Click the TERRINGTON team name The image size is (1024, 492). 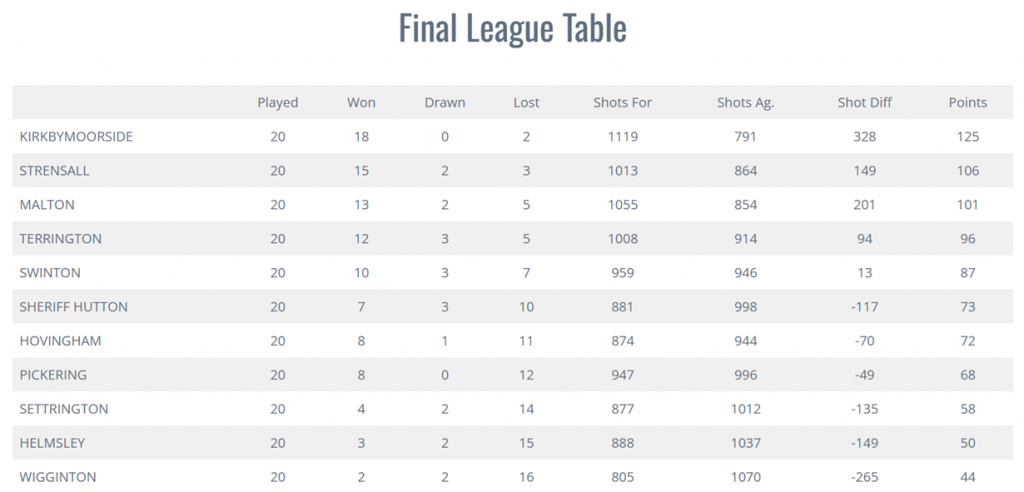pyautogui.click(x=61, y=238)
